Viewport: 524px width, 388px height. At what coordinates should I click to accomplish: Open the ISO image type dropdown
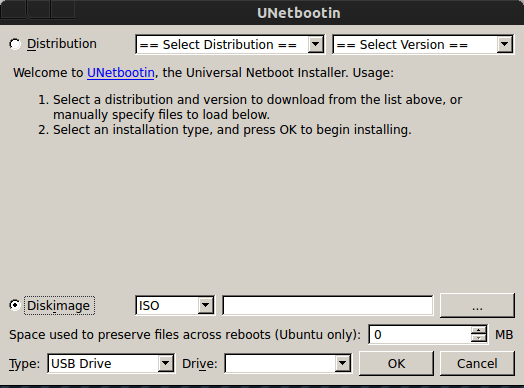[x=175, y=305]
